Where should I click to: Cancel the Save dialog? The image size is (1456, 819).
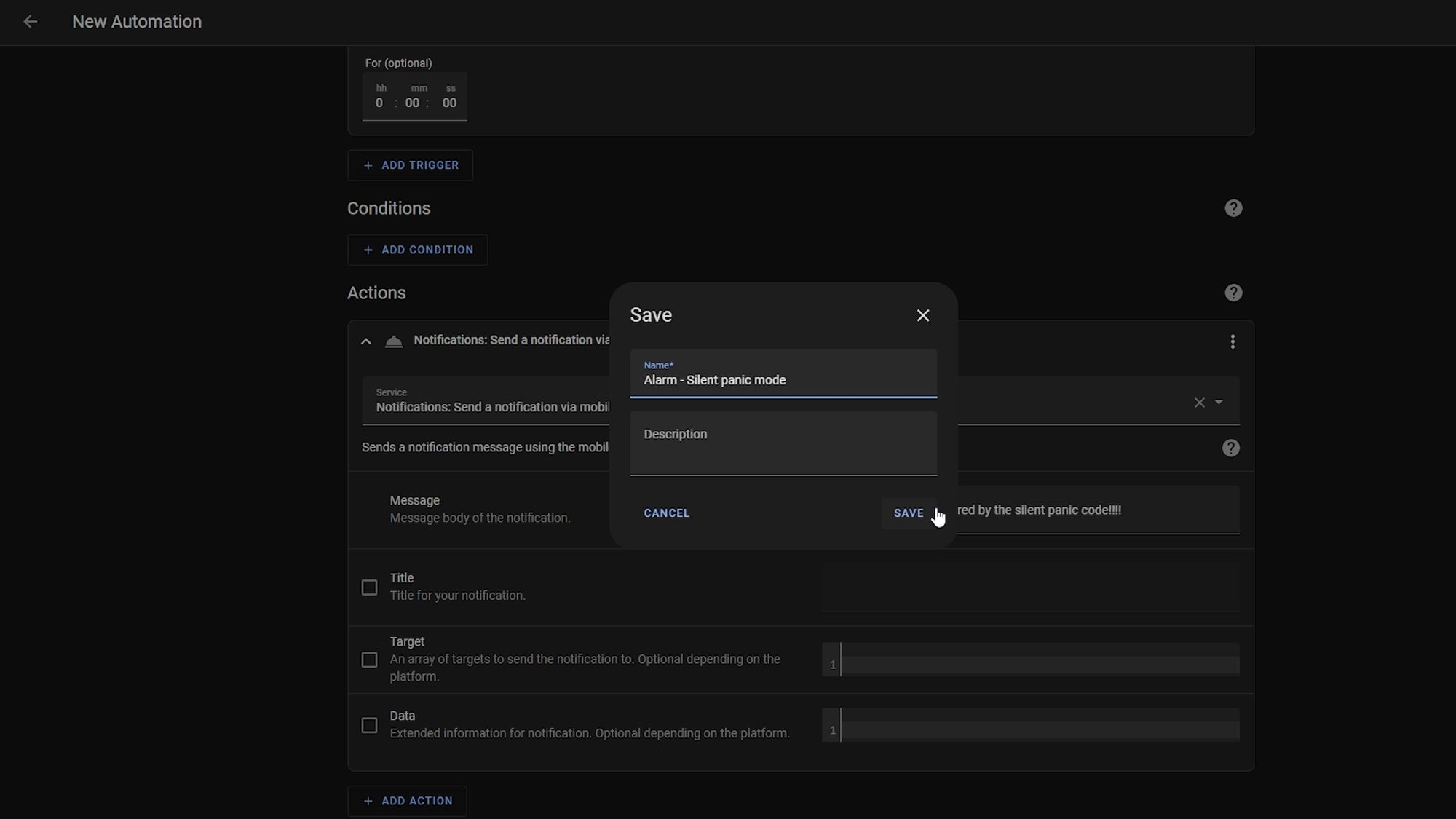click(666, 513)
